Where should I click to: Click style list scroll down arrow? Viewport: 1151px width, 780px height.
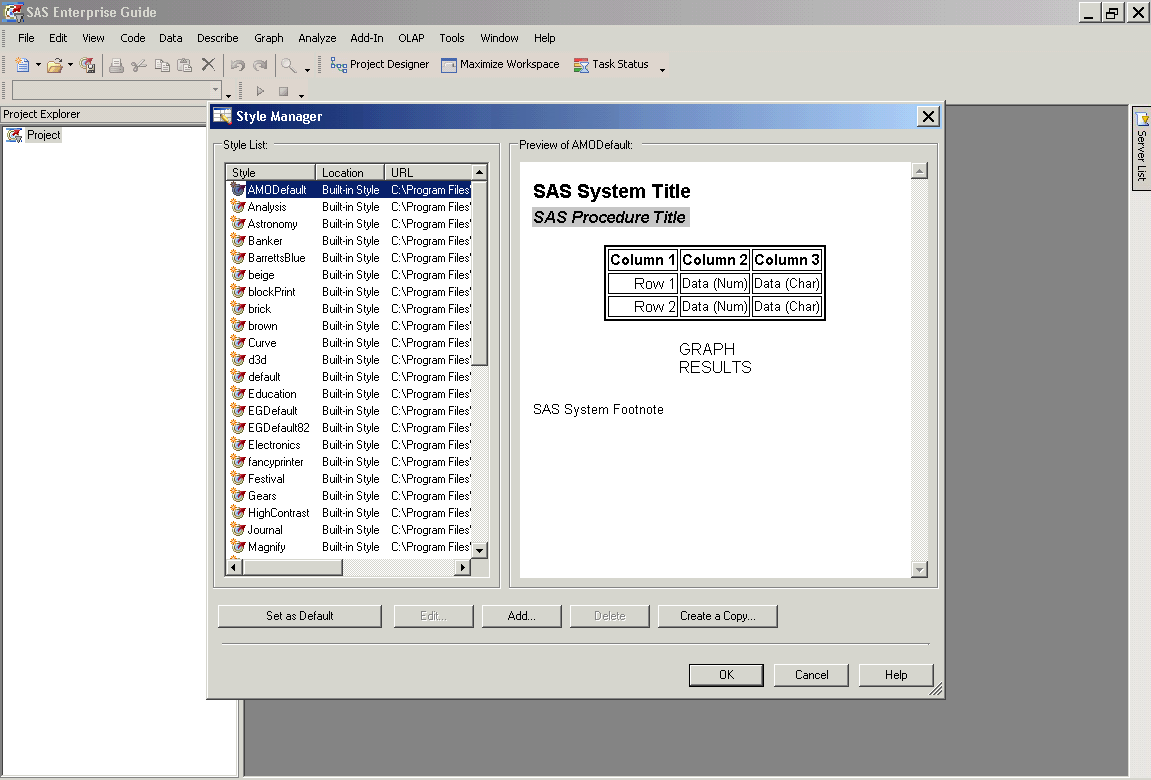pyautogui.click(x=479, y=550)
